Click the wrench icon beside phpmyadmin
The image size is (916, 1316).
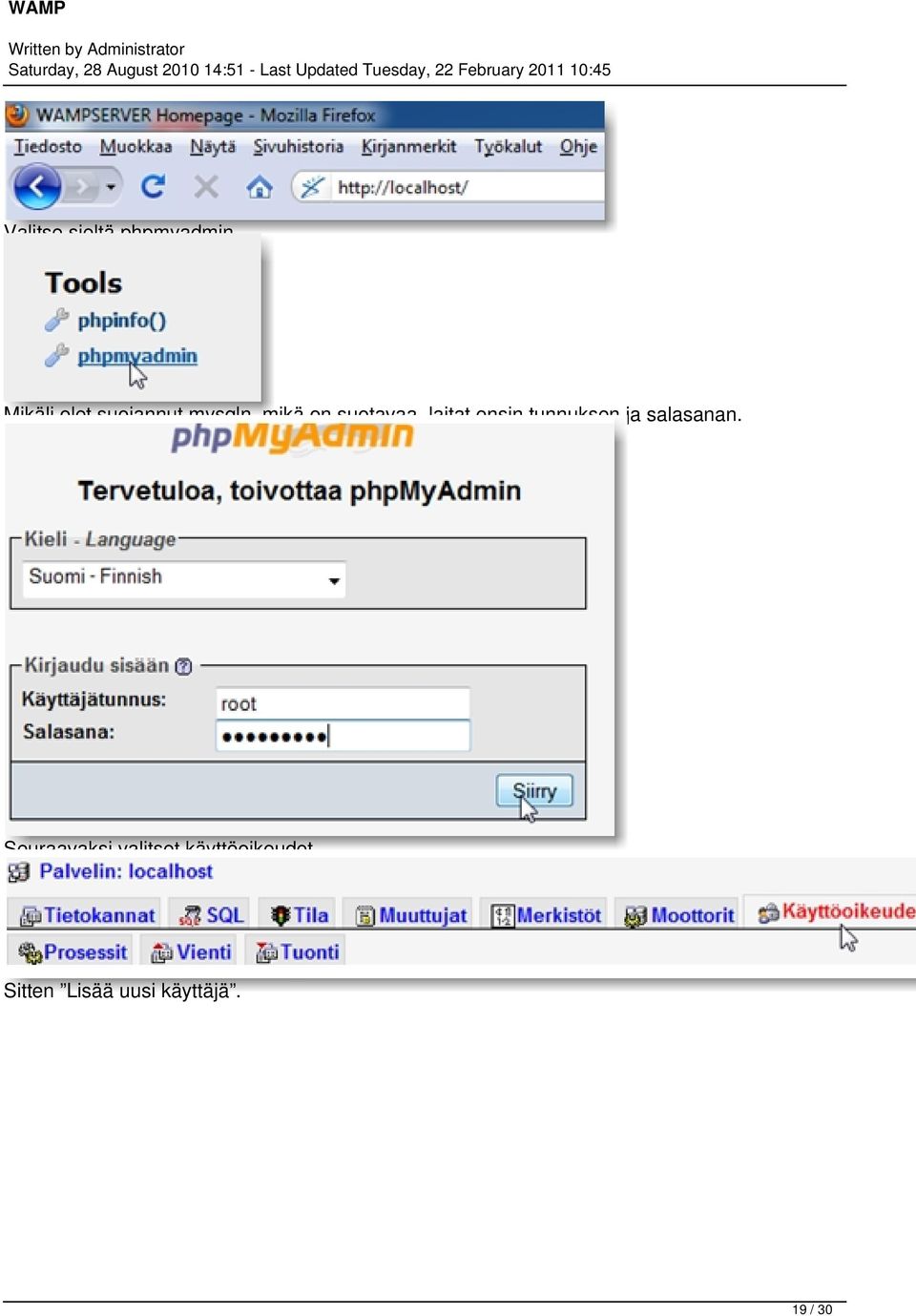(56, 355)
